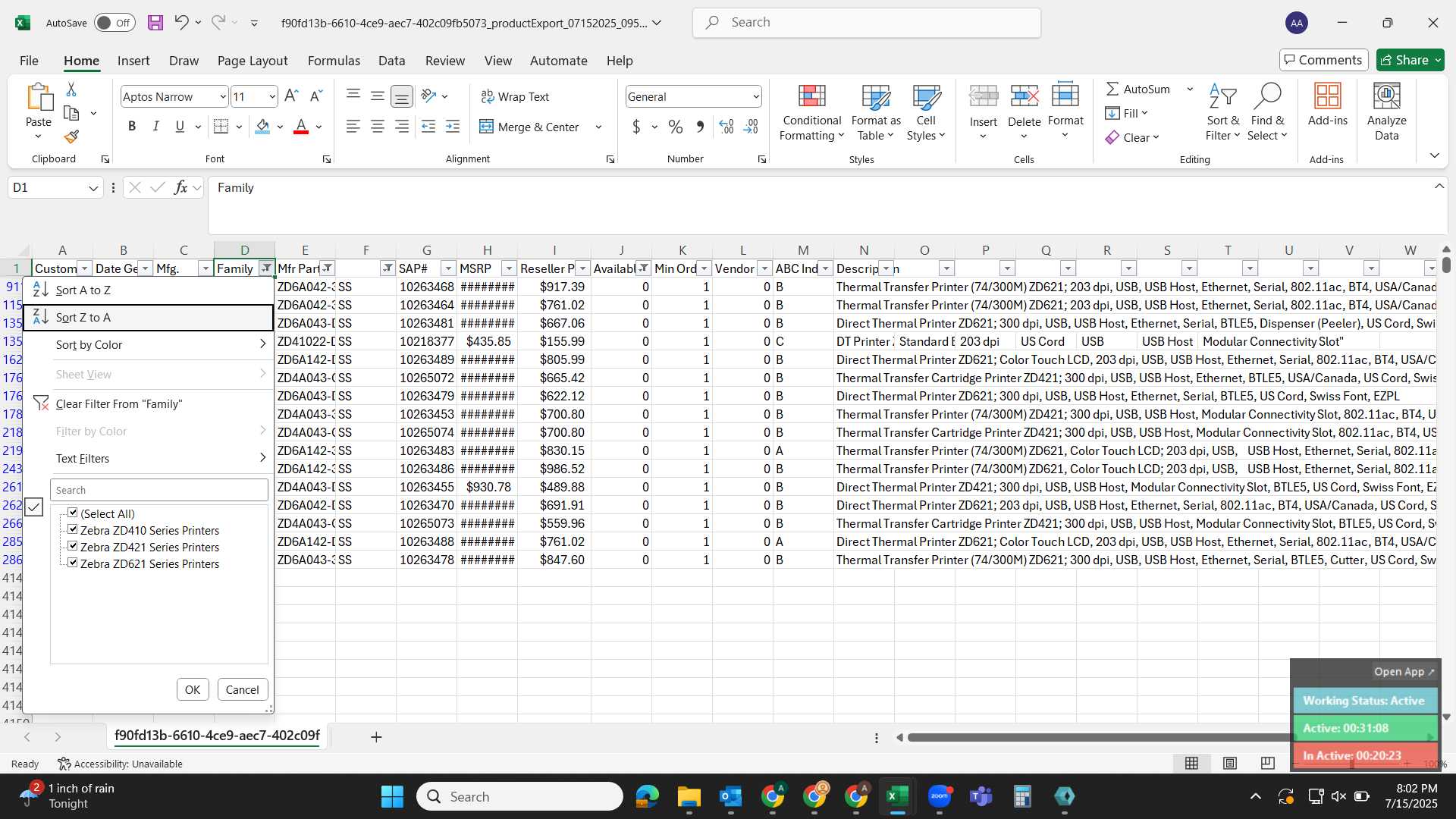Open Zoom app in taskbar
This screenshot has height=819, width=1456.
tap(940, 796)
